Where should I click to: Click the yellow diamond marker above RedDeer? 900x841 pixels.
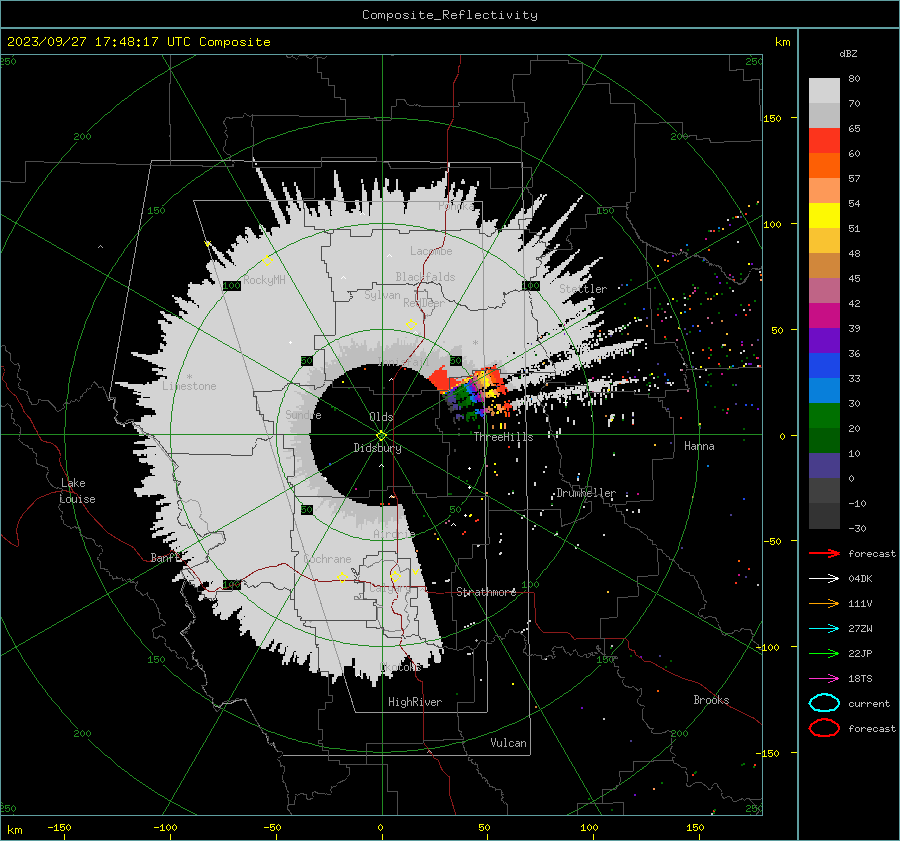411,325
